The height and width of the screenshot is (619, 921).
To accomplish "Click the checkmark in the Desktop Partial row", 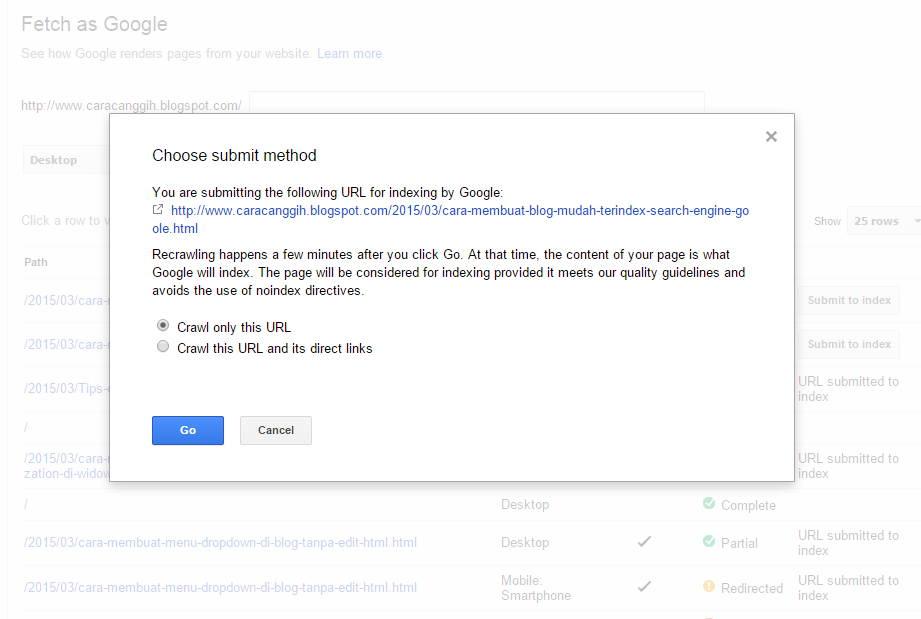I will coord(644,543).
